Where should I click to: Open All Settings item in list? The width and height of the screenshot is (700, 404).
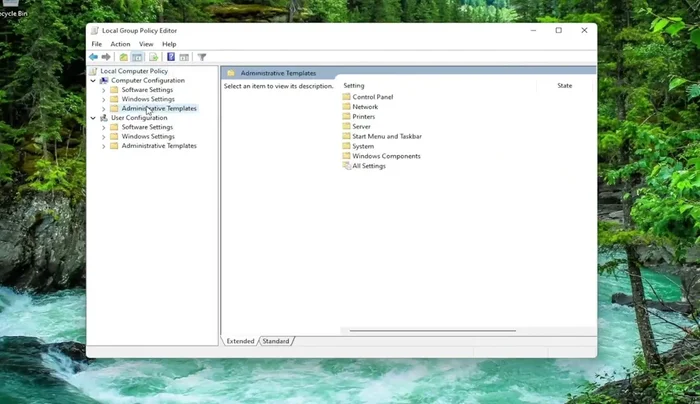pos(368,166)
